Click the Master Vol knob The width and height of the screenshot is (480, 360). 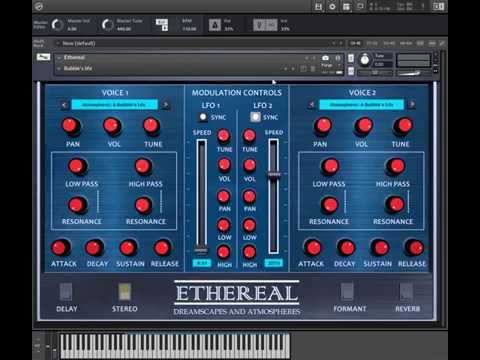pyautogui.click(x=57, y=25)
